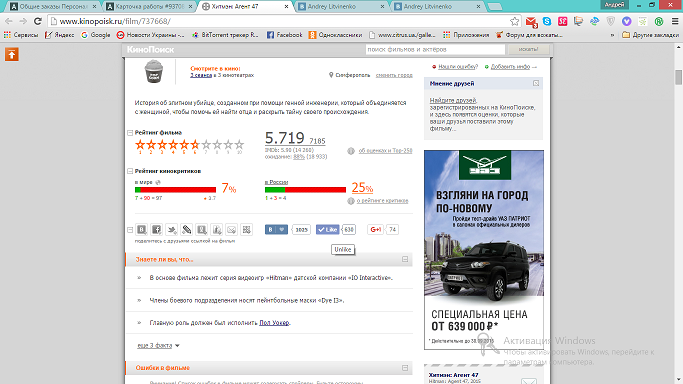Switch to Общие заказы Персонал tab
The image size is (683, 384).
pos(54,7)
